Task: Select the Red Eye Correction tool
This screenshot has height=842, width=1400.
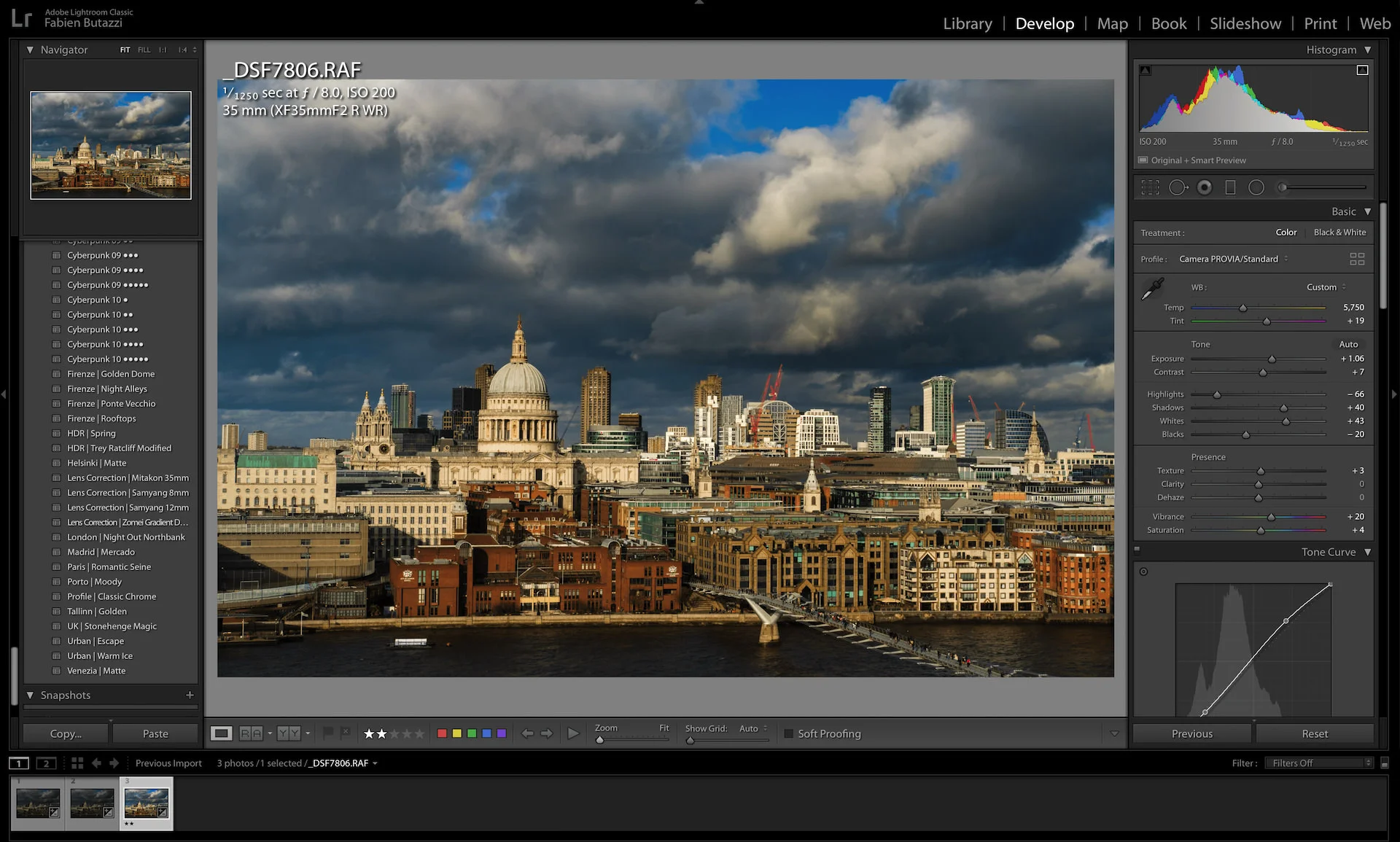Action: pyautogui.click(x=1205, y=188)
